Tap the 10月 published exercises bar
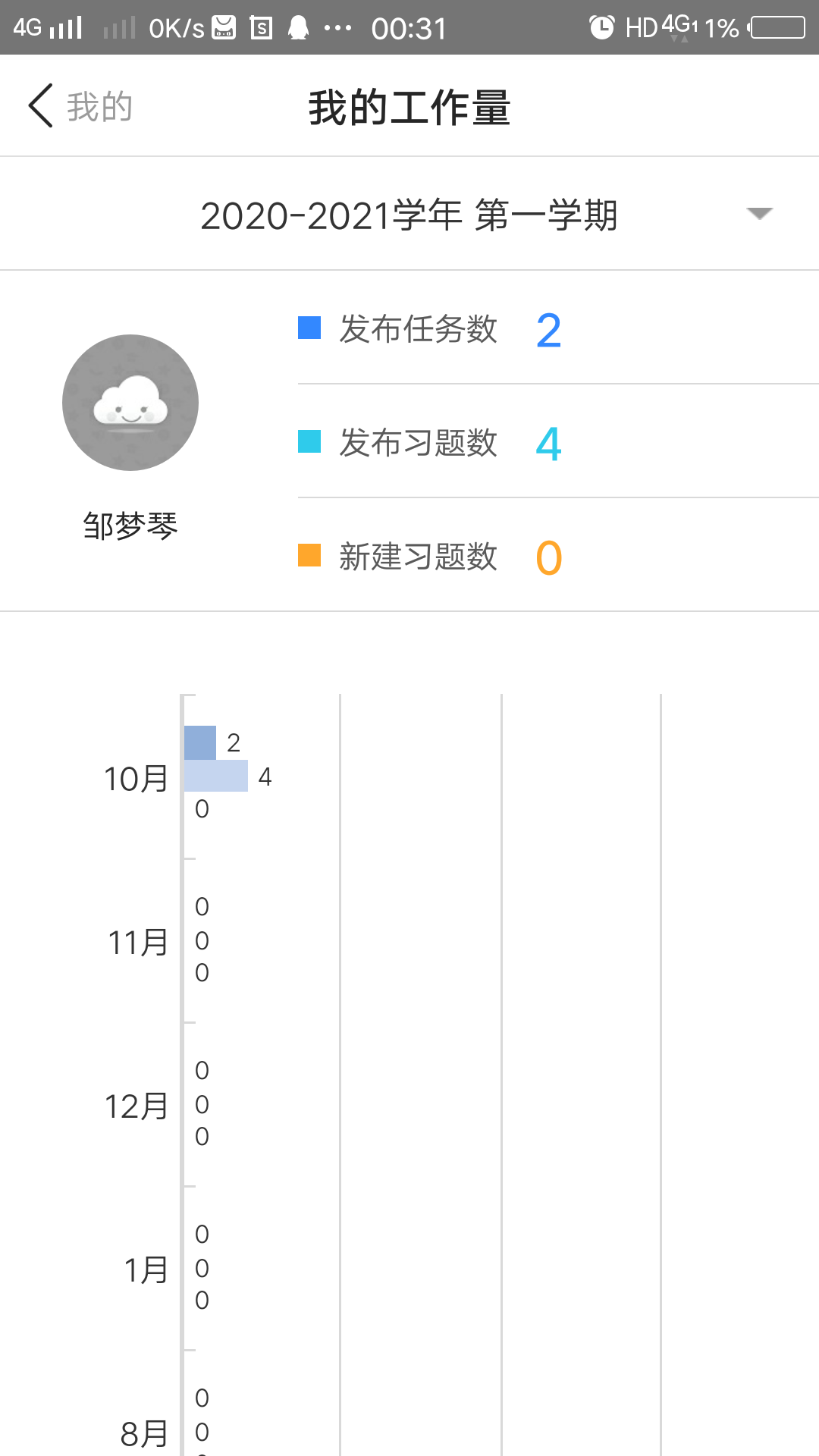The image size is (819, 1456). tap(216, 776)
